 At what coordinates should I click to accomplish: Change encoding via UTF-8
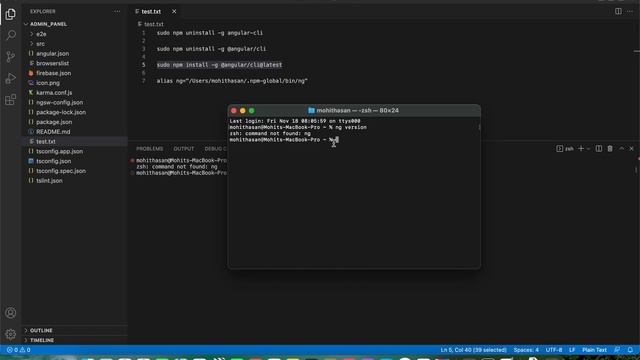pos(554,350)
